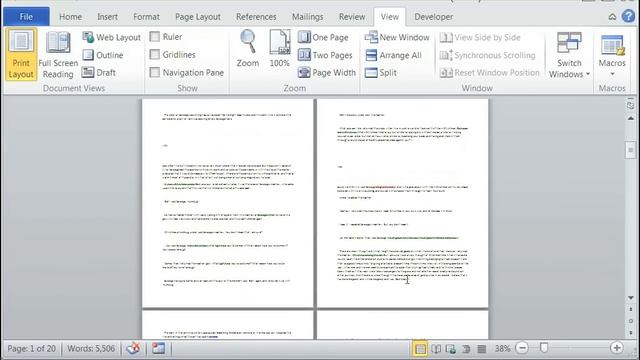This screenshot has width=640, height=360.
Task: Open the File tab
Action: (26, 17)
